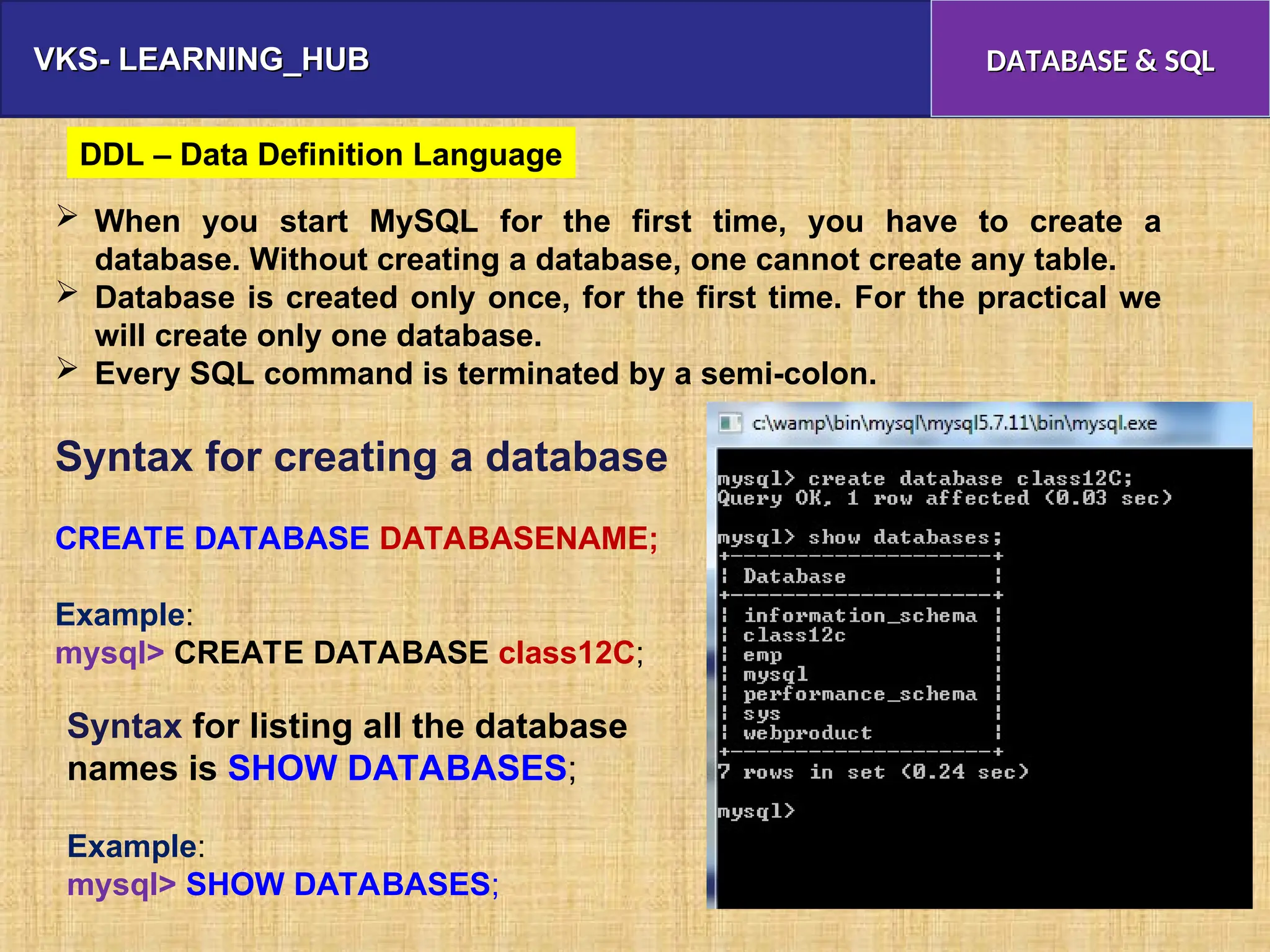Click the 'Database' column header in the console table

pyautogui.click(x=794, y=576)
